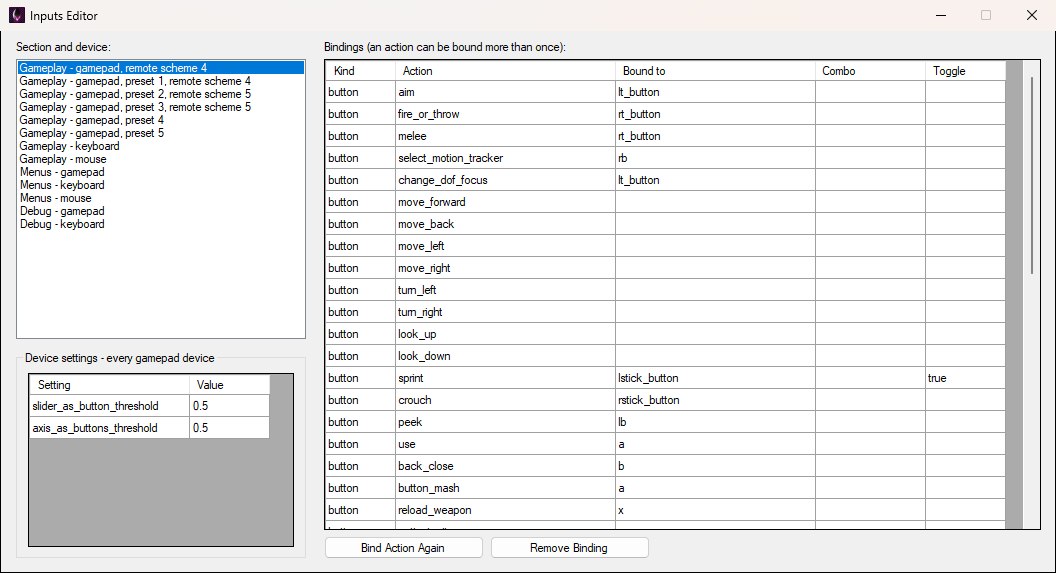This screenshot has width=1056, height=573.
Task: Select the 'select_motion_tracker' action cell
Action: point(505,158)
